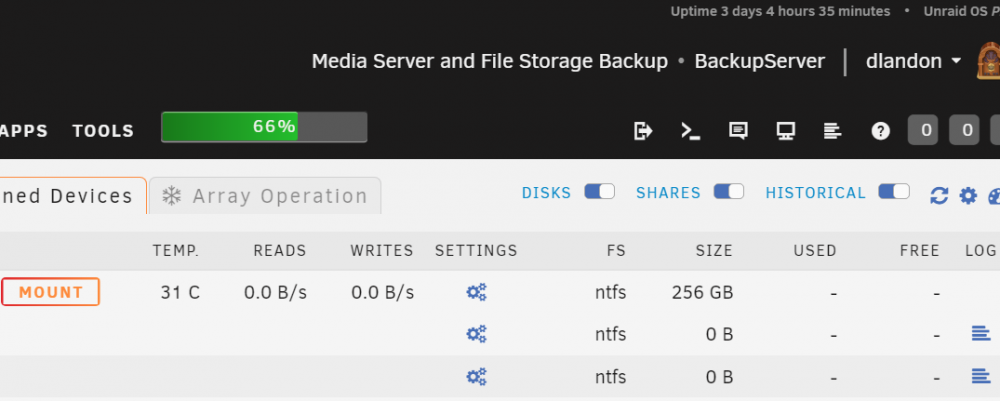
Task: Open the terminal icon
Action: (x=690, y=131)
